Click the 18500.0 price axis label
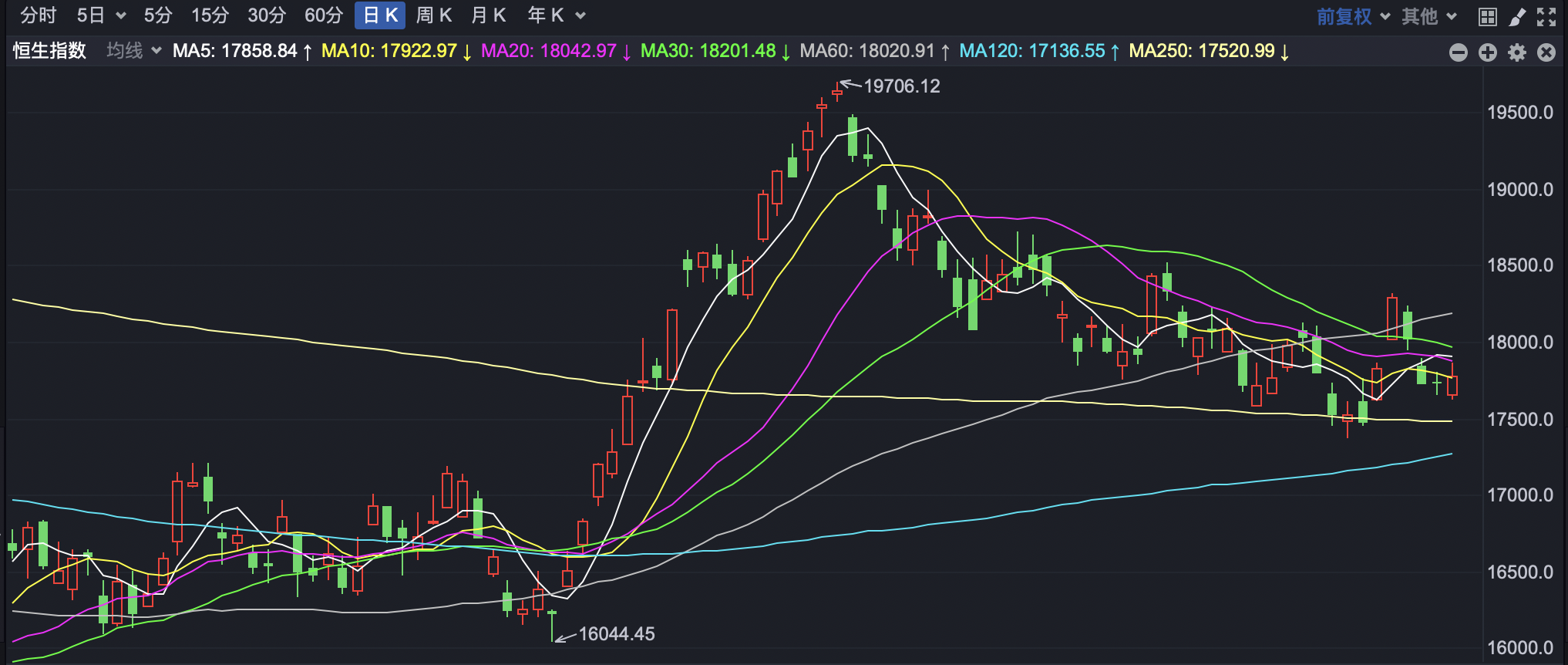 1520,265
